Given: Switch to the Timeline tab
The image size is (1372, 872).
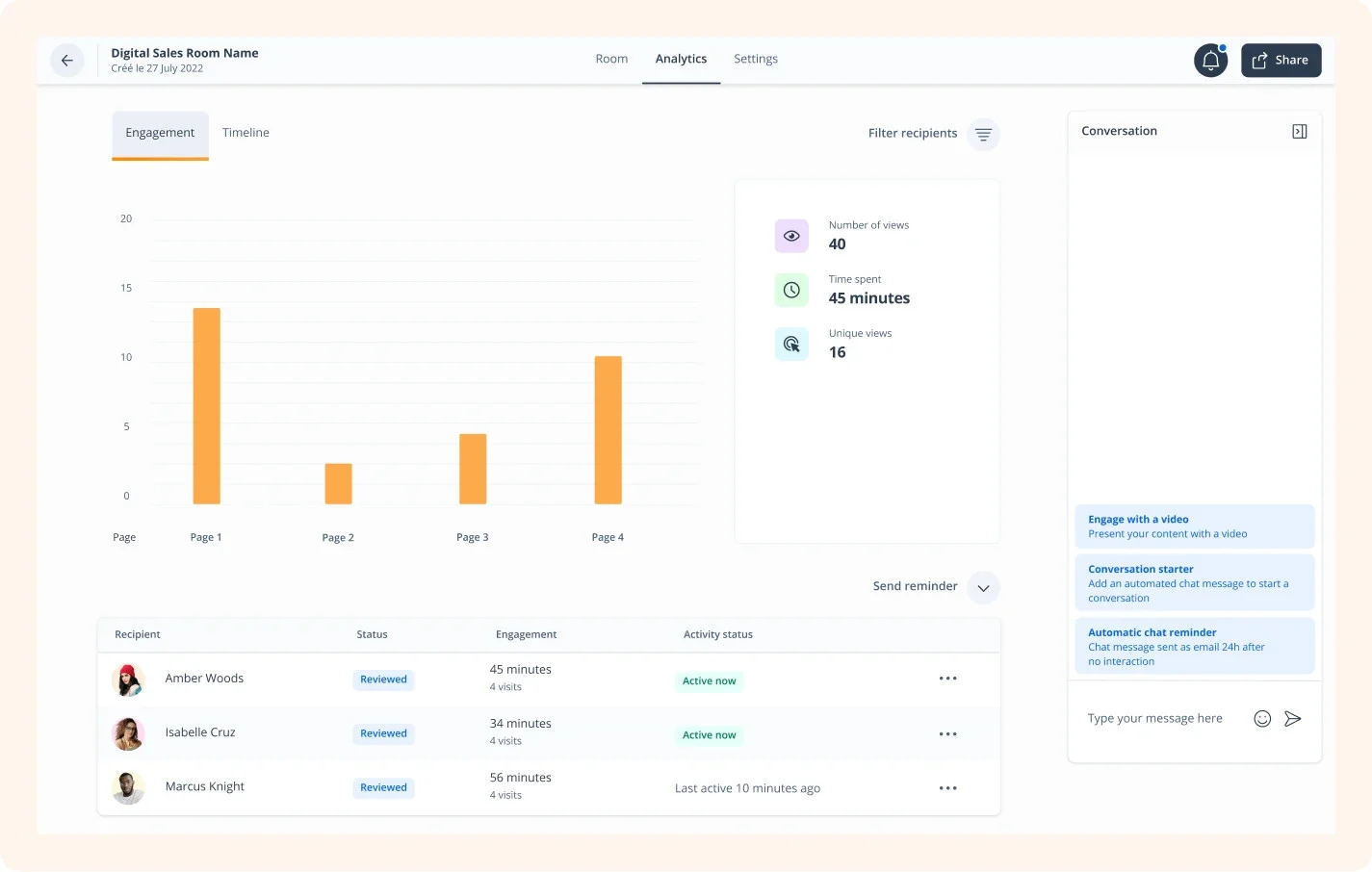Looking at the screenshot, I should tap(246, 132).
